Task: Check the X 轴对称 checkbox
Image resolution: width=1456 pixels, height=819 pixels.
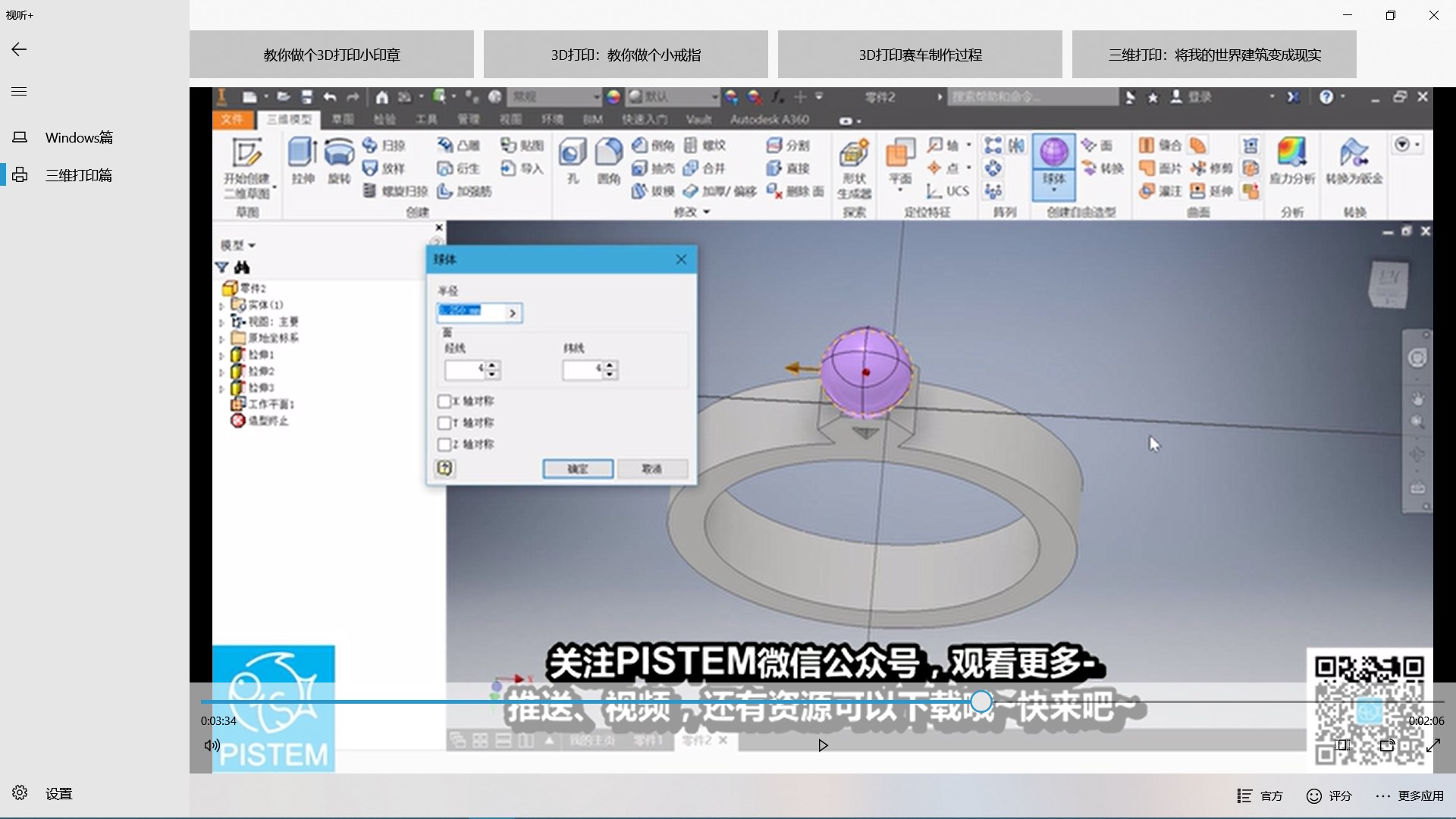Action: pyautogui.click(x=444, y=401)
